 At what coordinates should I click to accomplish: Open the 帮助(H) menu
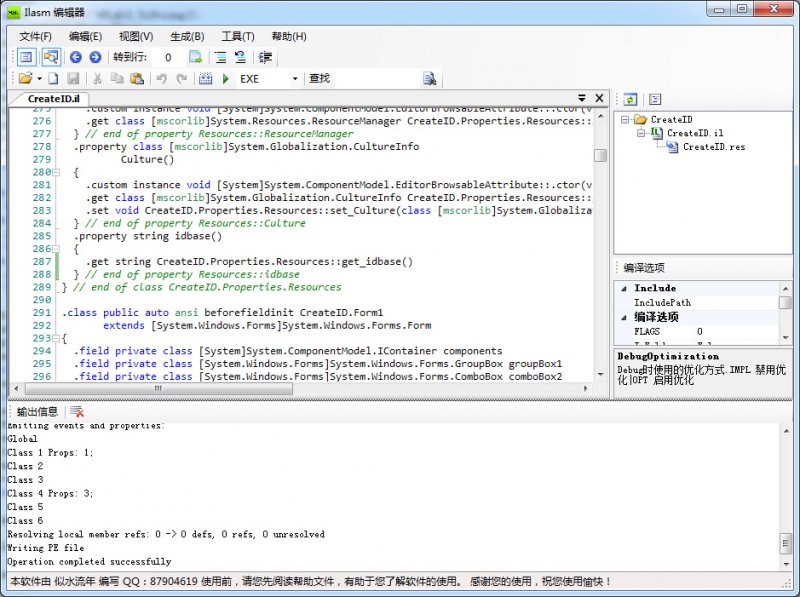pos(289,36)
